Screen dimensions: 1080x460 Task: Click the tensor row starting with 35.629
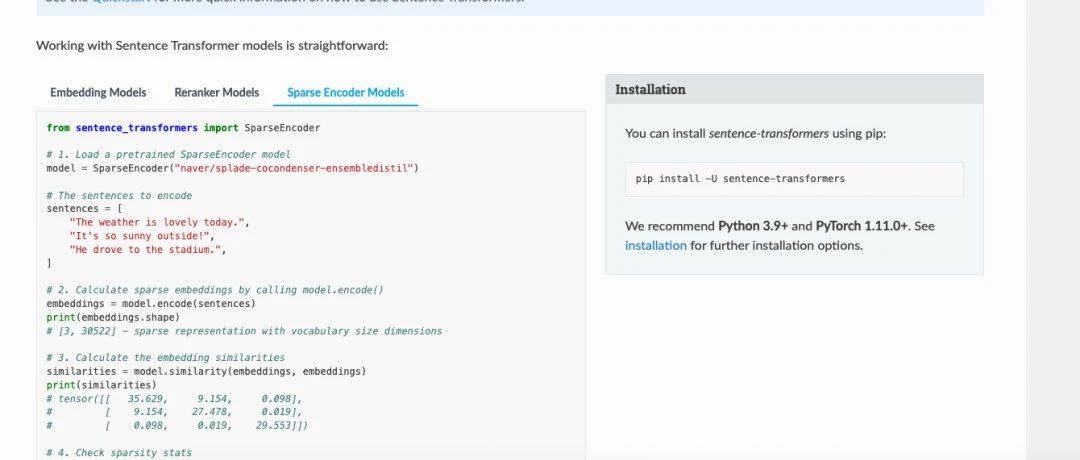[x=174, y=399]
